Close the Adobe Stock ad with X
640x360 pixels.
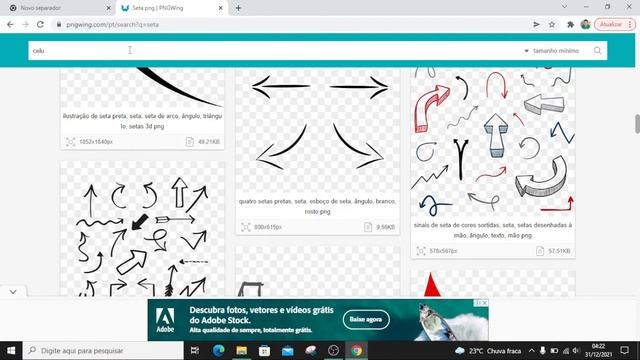click(x=485, y=303)
